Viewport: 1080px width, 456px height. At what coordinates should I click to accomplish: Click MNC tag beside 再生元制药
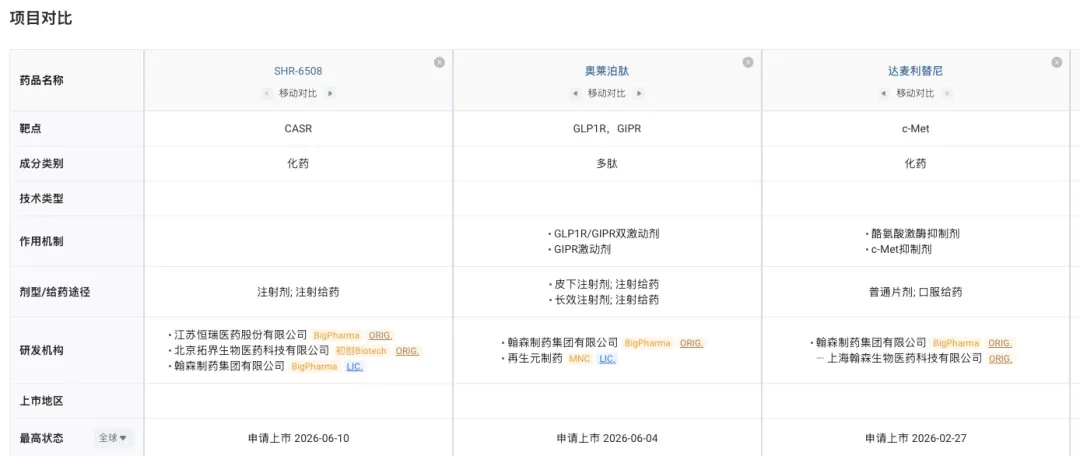click(x=579, y=358)
